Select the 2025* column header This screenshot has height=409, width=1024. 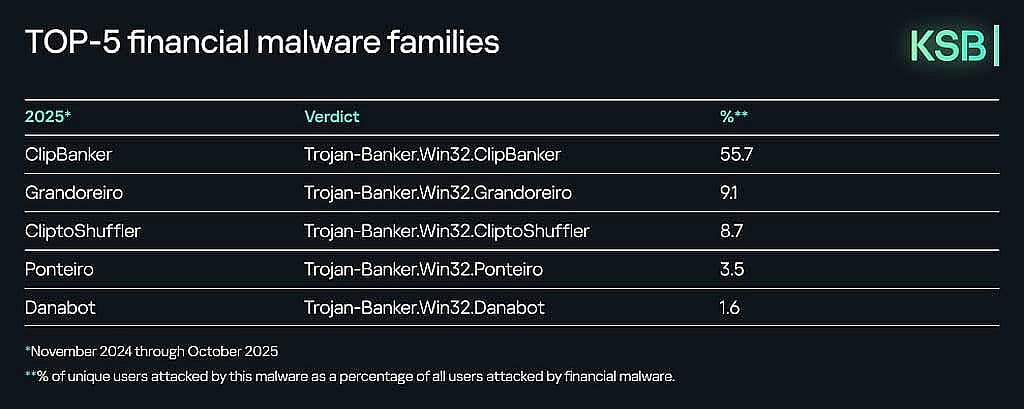click(x=48, y=117)
